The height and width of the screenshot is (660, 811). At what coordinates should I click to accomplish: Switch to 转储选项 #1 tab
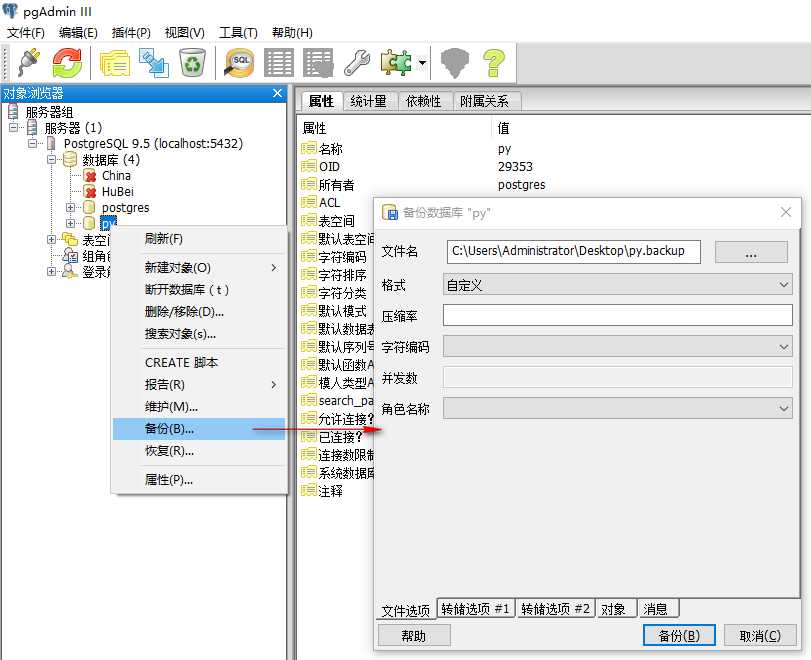(x=476, y=609)
